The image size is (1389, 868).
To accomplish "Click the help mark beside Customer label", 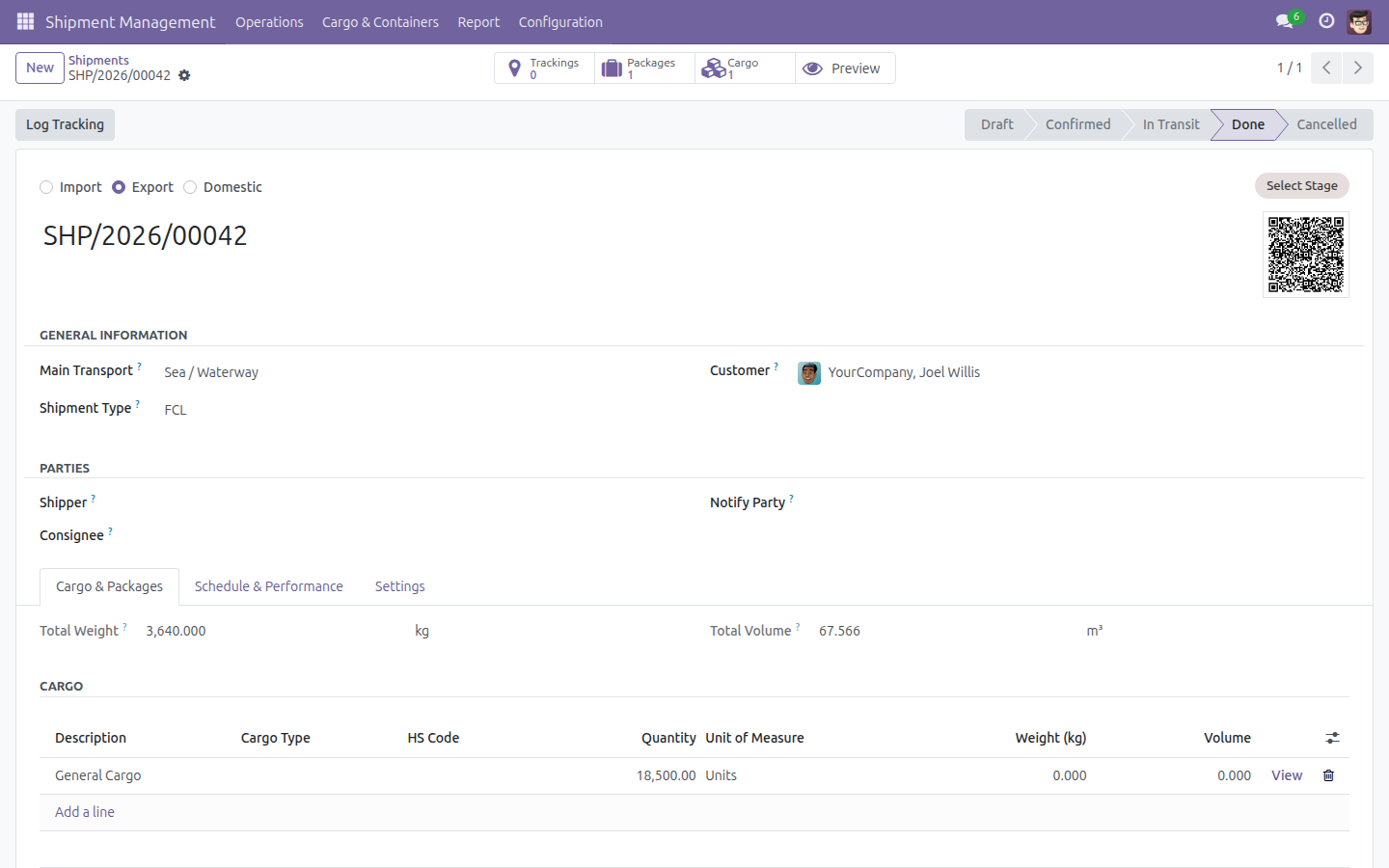I will coord(776,366).
